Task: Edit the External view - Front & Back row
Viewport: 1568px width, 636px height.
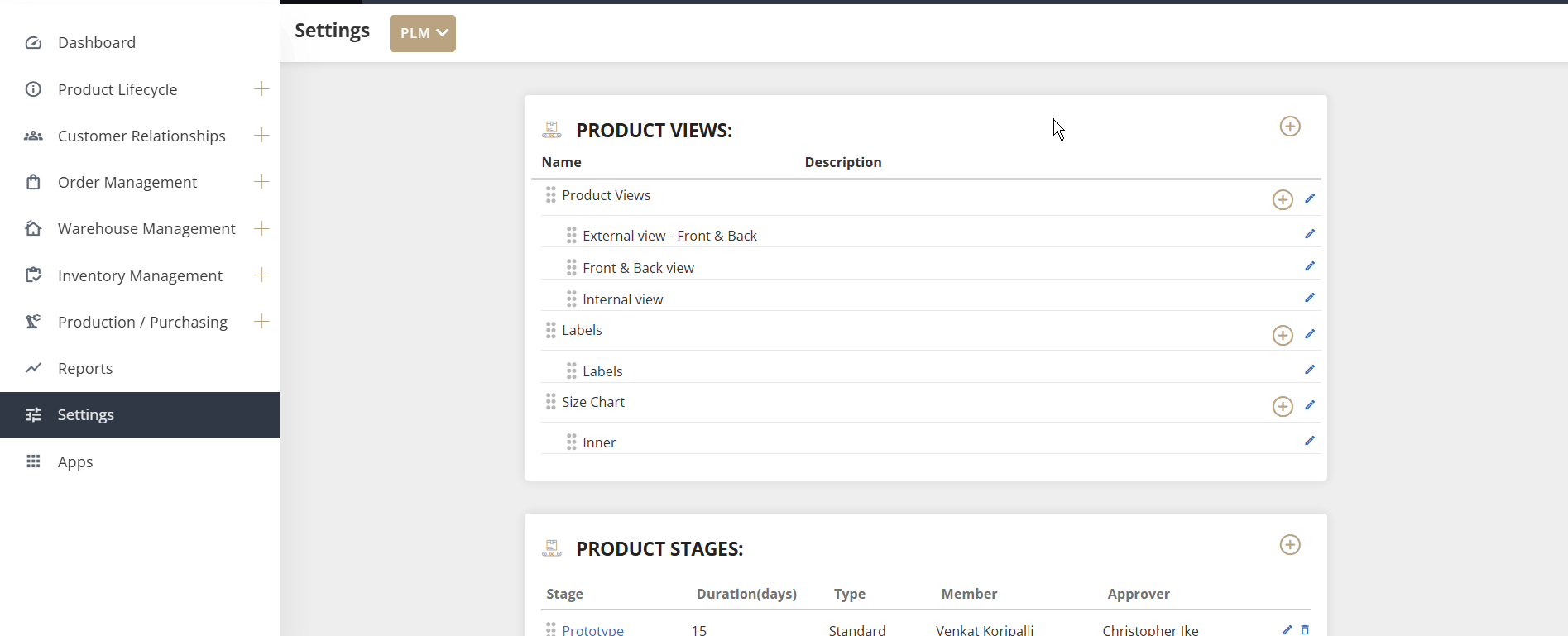Action: pyautogui.click(x=1309, y=234)
